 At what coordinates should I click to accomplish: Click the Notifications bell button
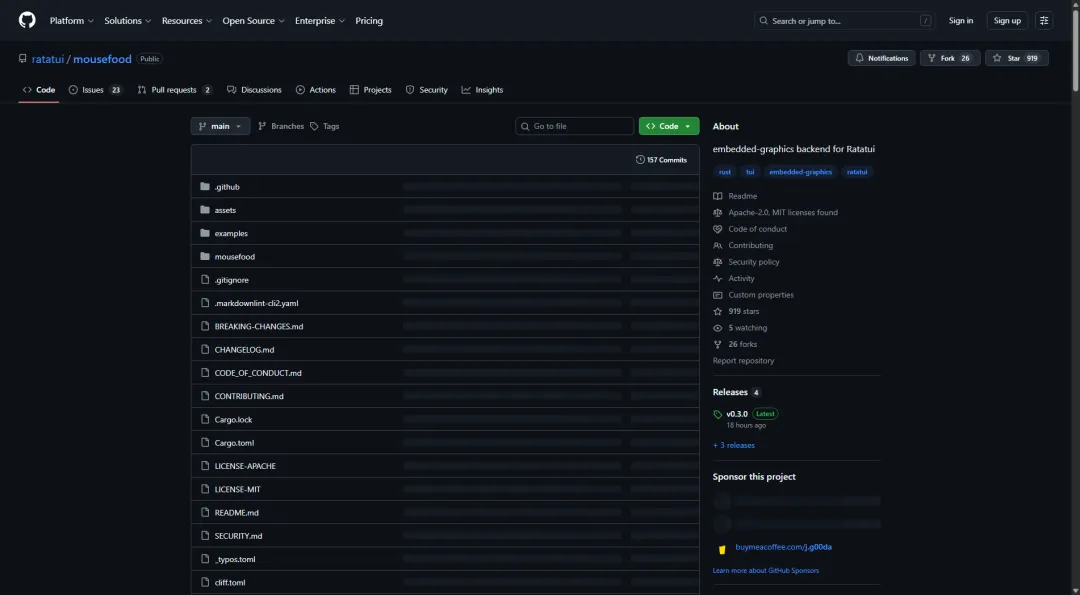point(881,59)
